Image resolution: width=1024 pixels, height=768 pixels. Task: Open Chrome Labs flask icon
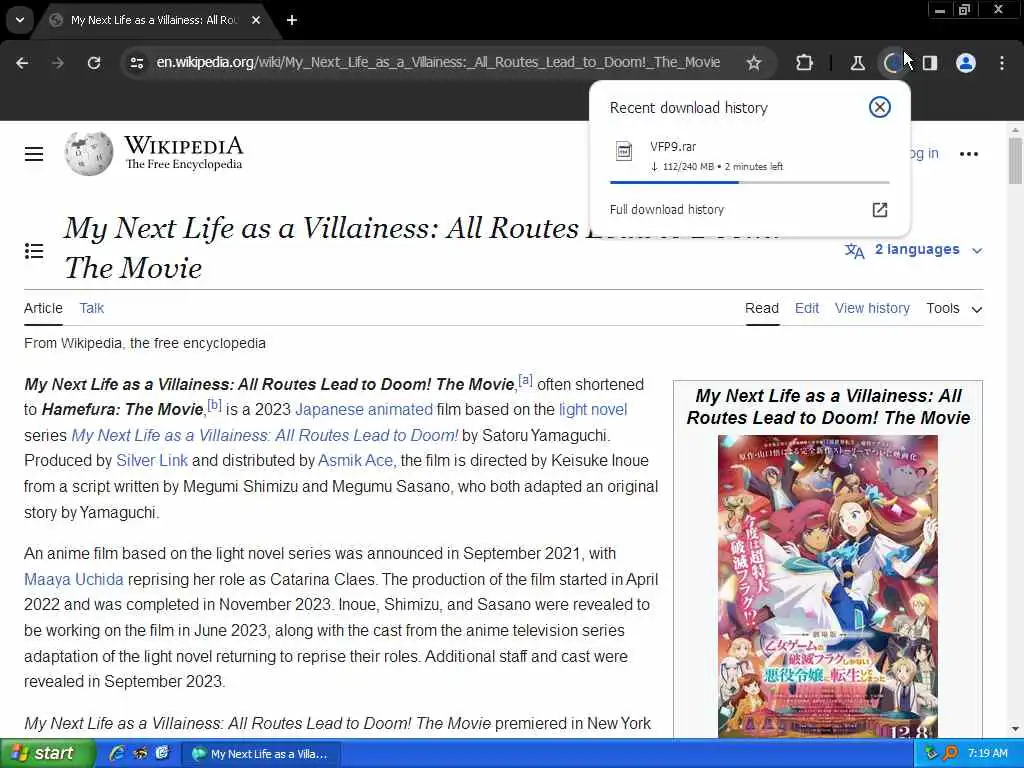[x=857, y=63]
